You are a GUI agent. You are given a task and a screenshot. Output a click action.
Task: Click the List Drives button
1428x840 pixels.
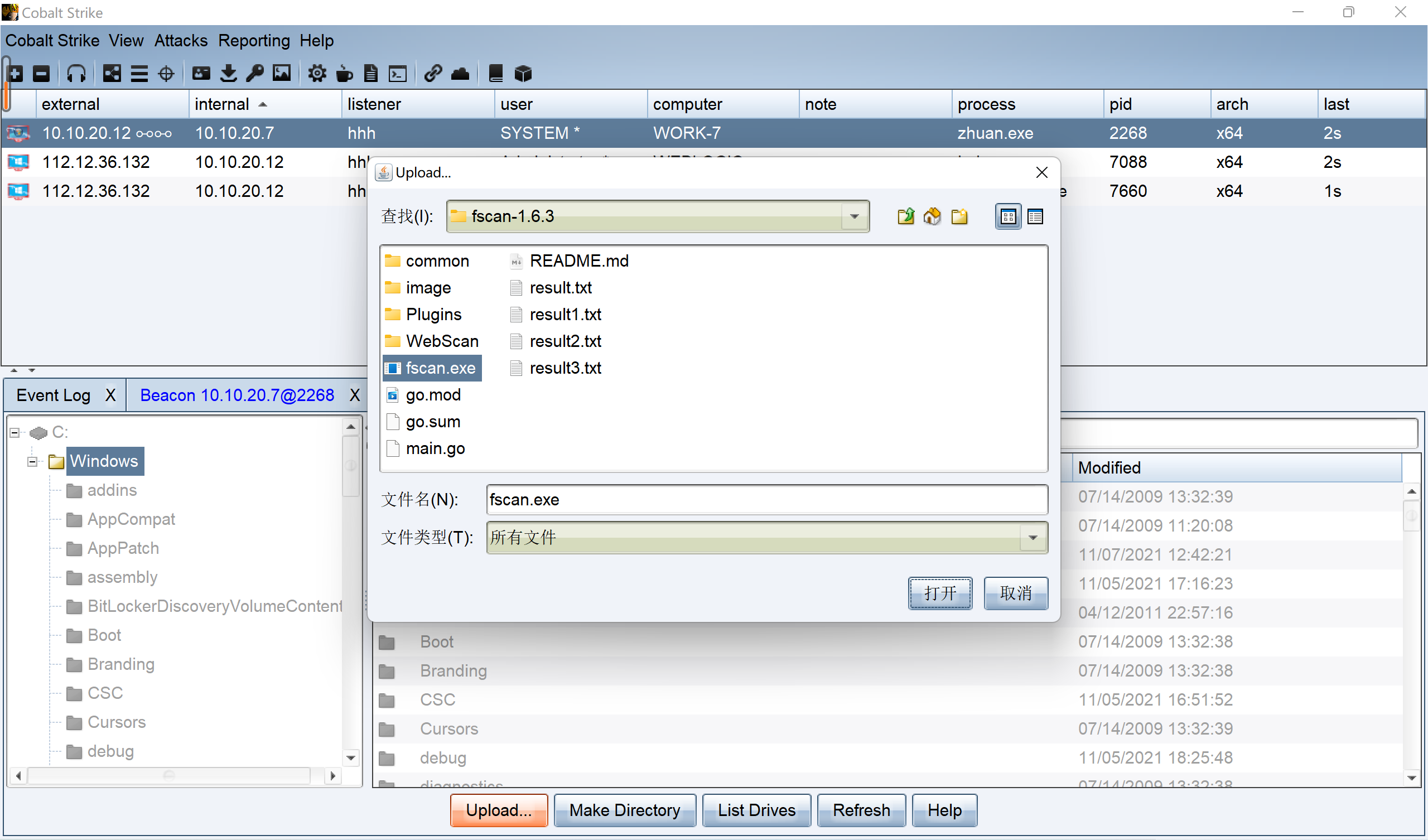click(x=756, y=810)
